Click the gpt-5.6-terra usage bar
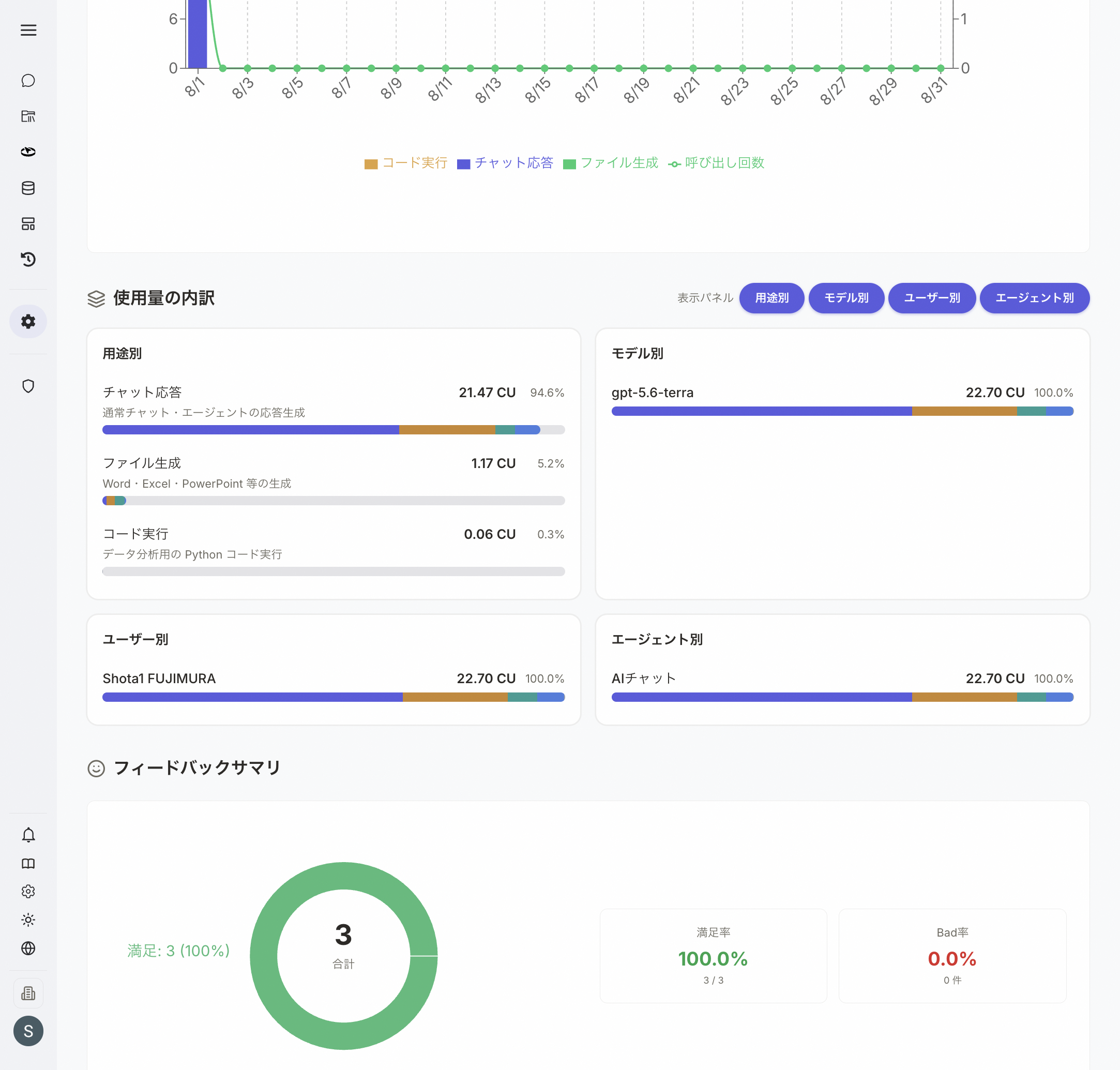This screenshot has height=1070, width=1120. 842,411
